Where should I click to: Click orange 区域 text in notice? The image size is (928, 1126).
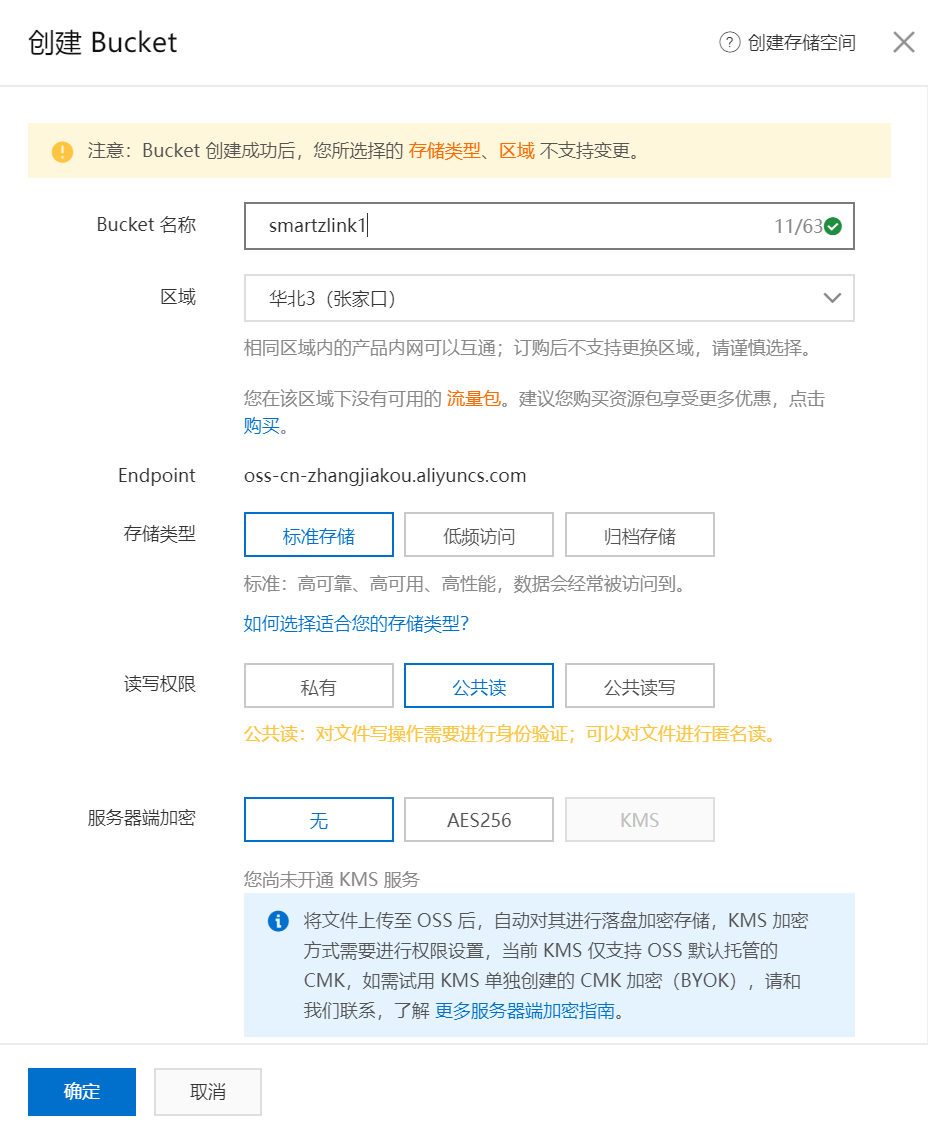tap(517, 151)
